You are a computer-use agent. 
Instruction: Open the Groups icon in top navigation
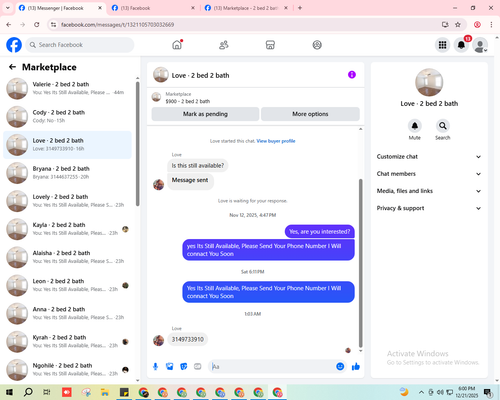pyautogui.click(x=317, y=45)
